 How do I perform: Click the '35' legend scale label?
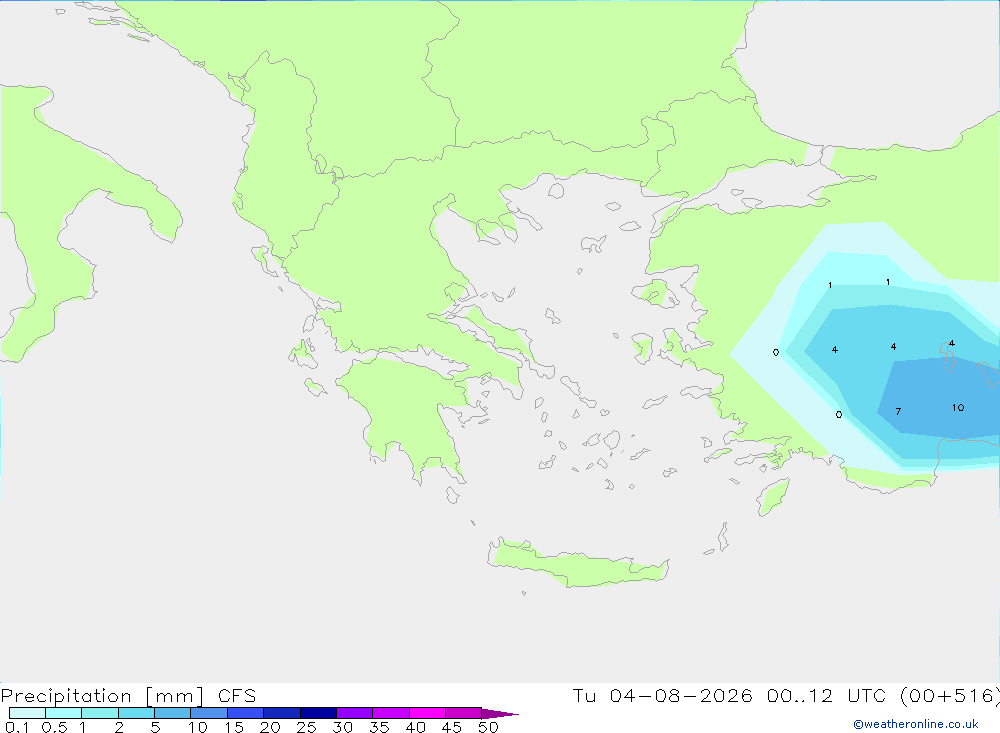pyautogui.click(x=379, y=727)
